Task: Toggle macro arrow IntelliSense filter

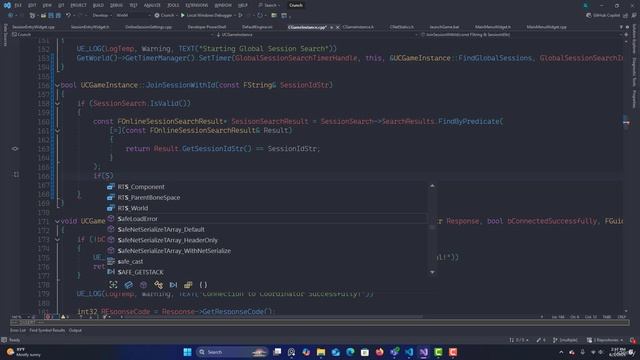Action: [173, 284]
